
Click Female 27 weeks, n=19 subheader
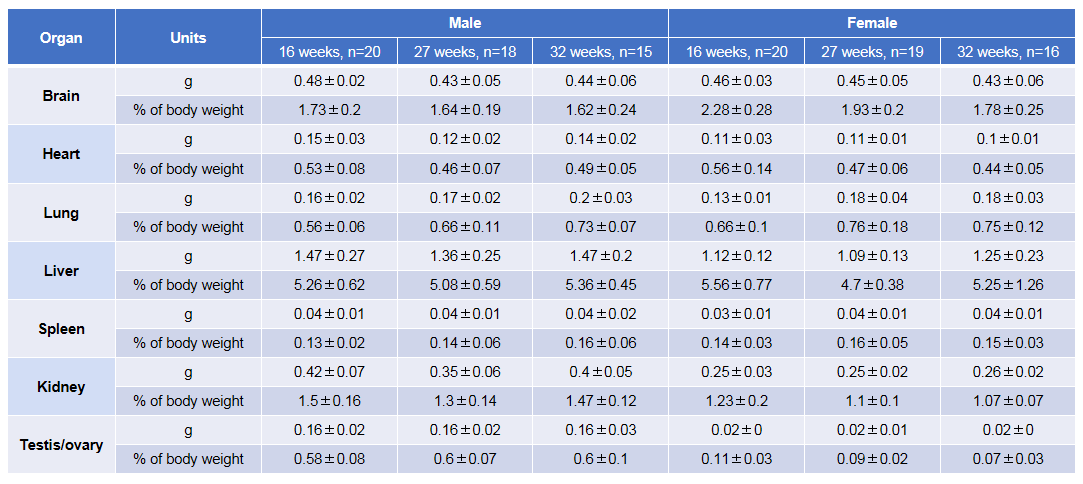point(872,52)
